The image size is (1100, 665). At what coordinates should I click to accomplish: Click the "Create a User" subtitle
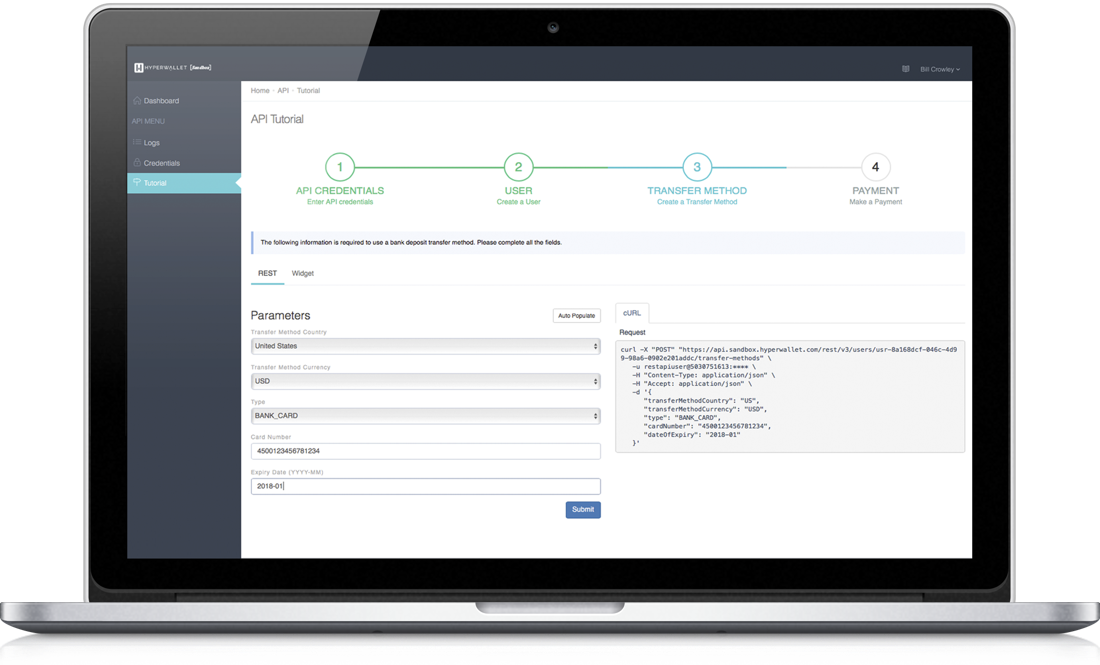coord(518,202)
